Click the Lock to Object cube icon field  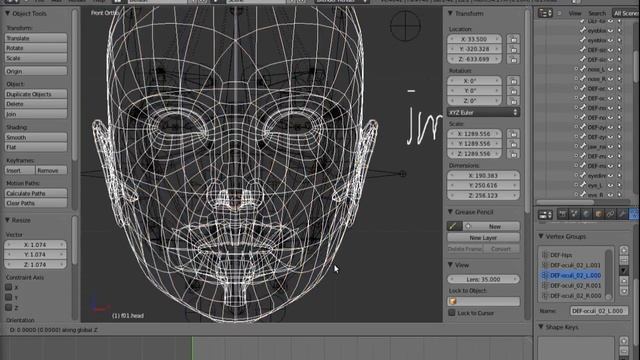pyautogui.click(x=484, y=301)
